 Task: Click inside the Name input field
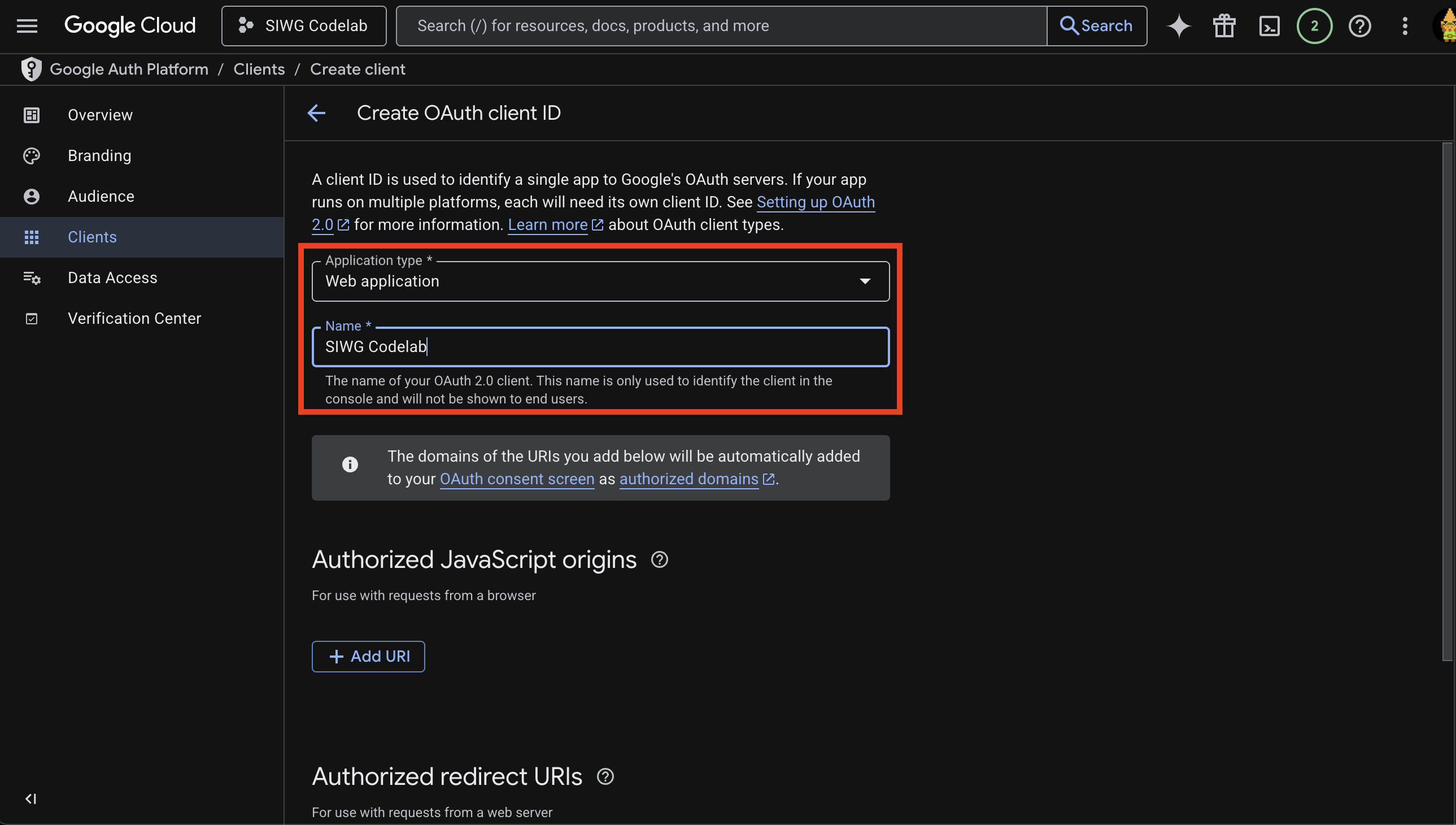600,346
